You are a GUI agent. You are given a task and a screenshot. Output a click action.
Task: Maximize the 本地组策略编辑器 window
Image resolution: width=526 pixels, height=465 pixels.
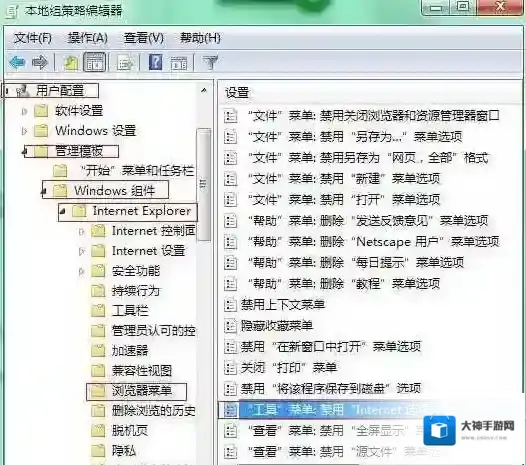click(x=463, y=7)
